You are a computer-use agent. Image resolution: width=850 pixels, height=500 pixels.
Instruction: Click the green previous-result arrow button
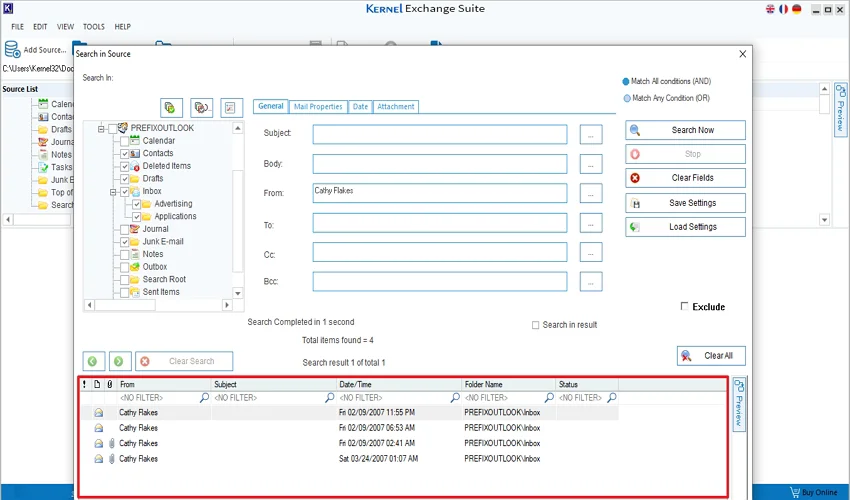[x=93, y=361]
